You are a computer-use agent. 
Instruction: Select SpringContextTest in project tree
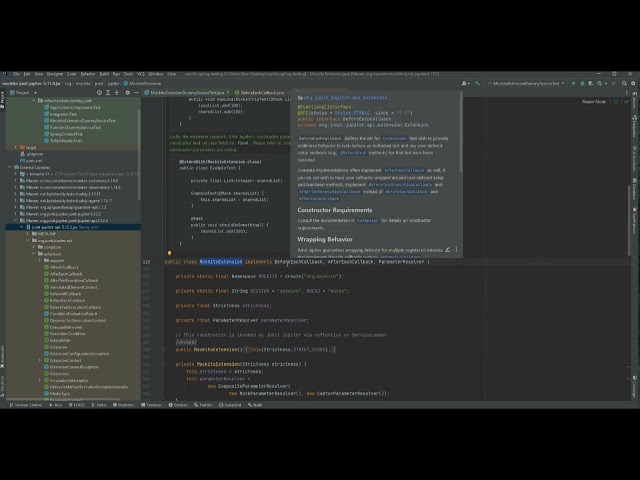coord(66,134)
